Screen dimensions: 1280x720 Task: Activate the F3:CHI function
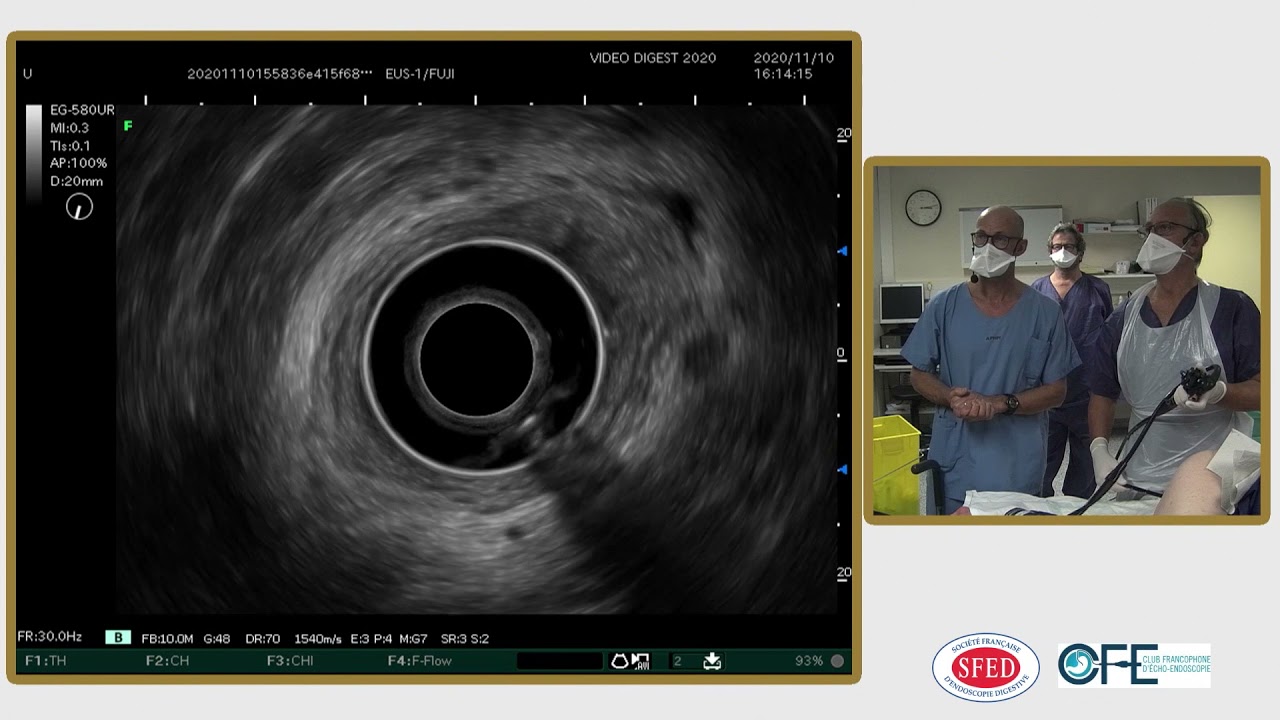(x=290, y=661)
